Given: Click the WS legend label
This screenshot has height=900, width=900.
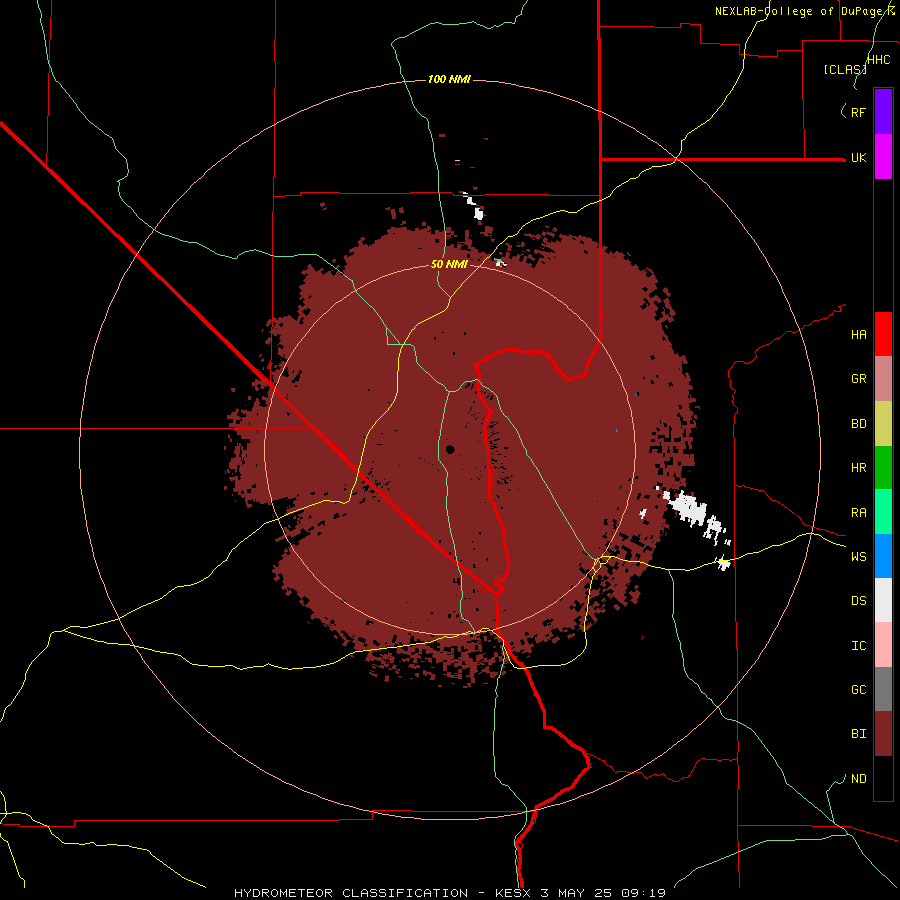Looking at the screenshot, I should [x=858, y=556].
